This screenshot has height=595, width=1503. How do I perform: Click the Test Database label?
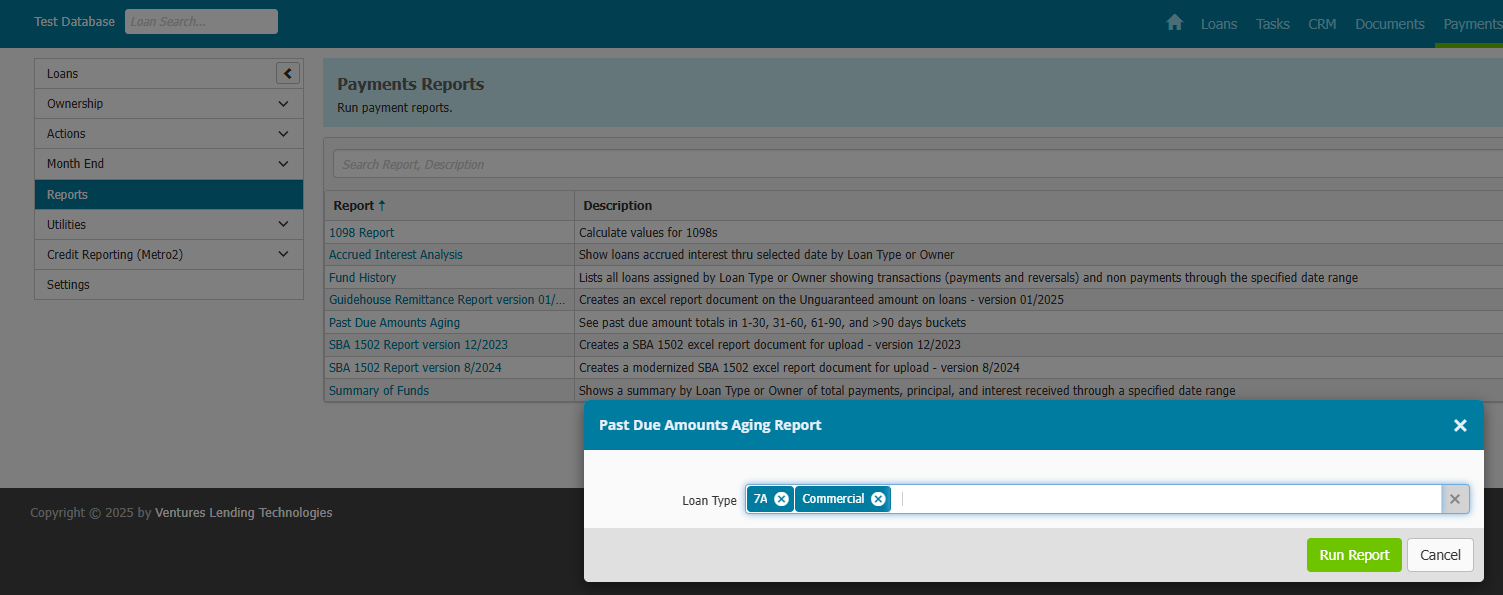75,22
